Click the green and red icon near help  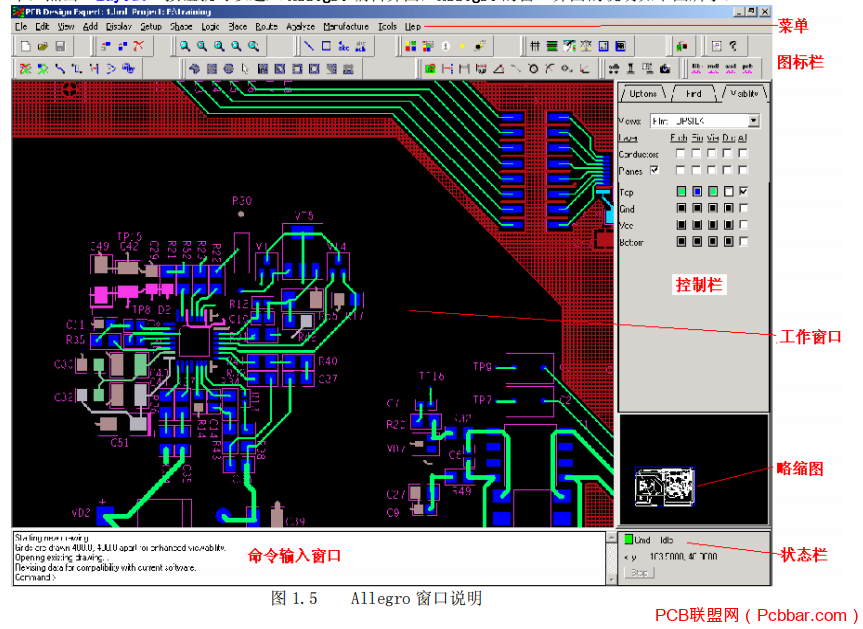[682, 46]
